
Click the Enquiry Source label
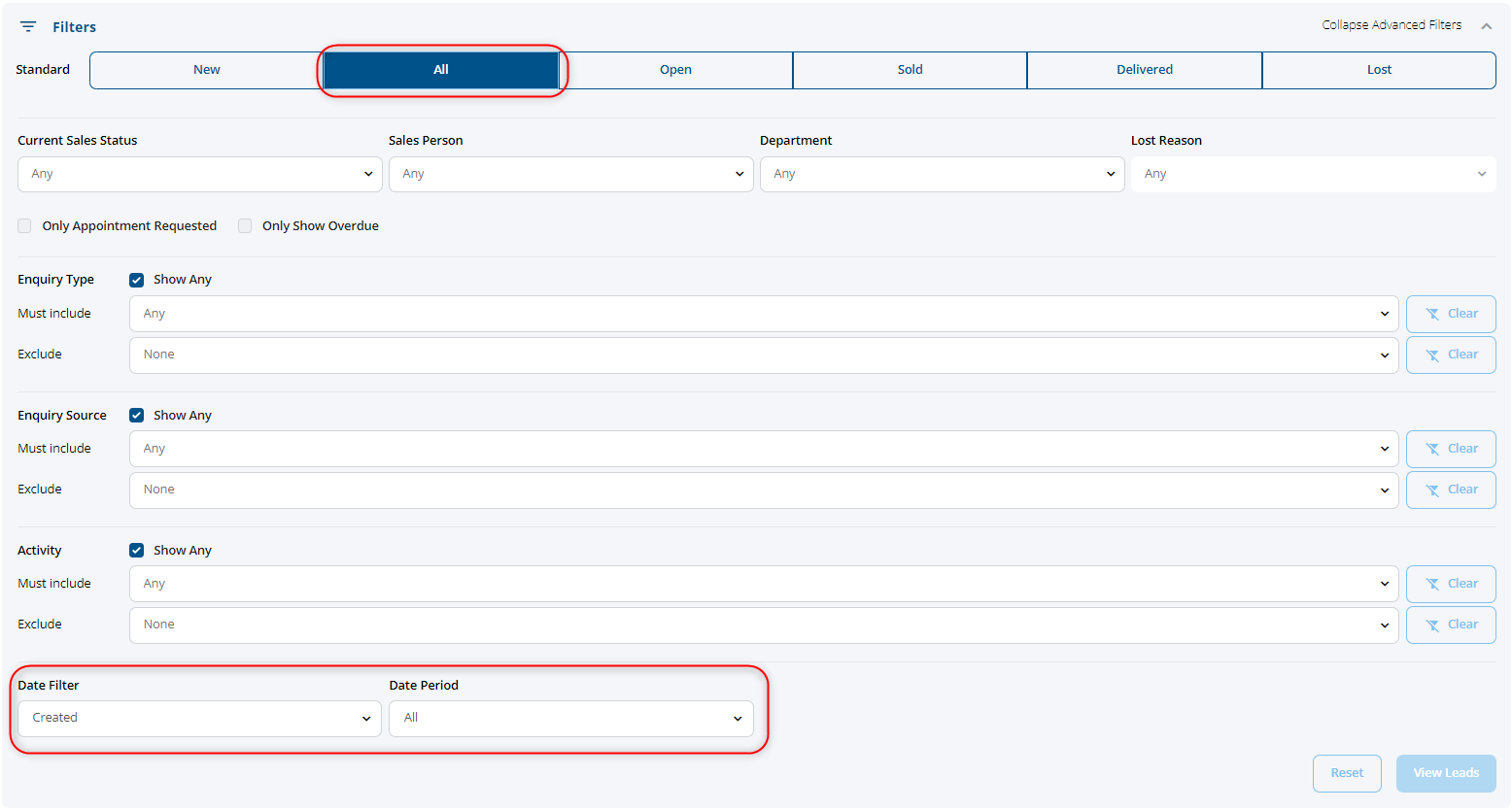point(62,416)
